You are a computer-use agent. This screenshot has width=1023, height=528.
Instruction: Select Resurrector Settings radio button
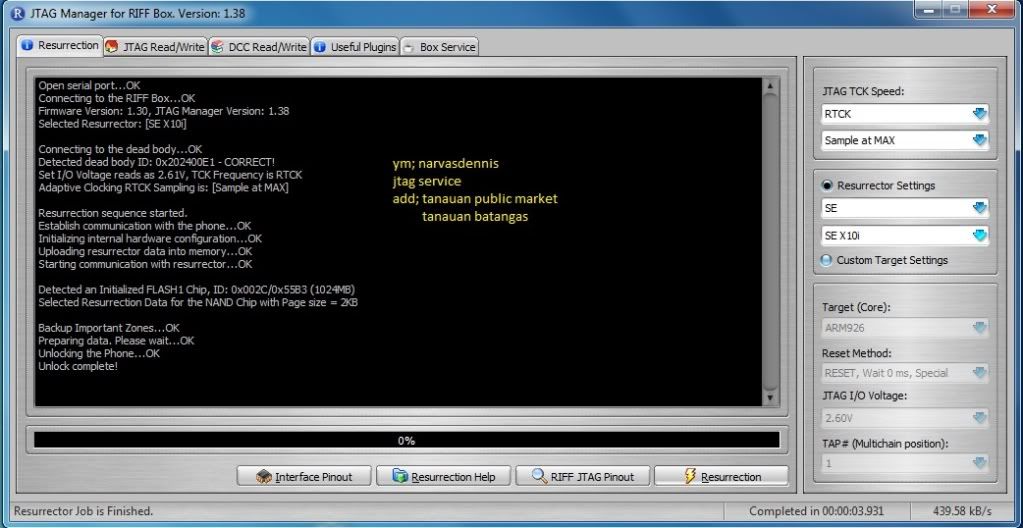(827, 185)
